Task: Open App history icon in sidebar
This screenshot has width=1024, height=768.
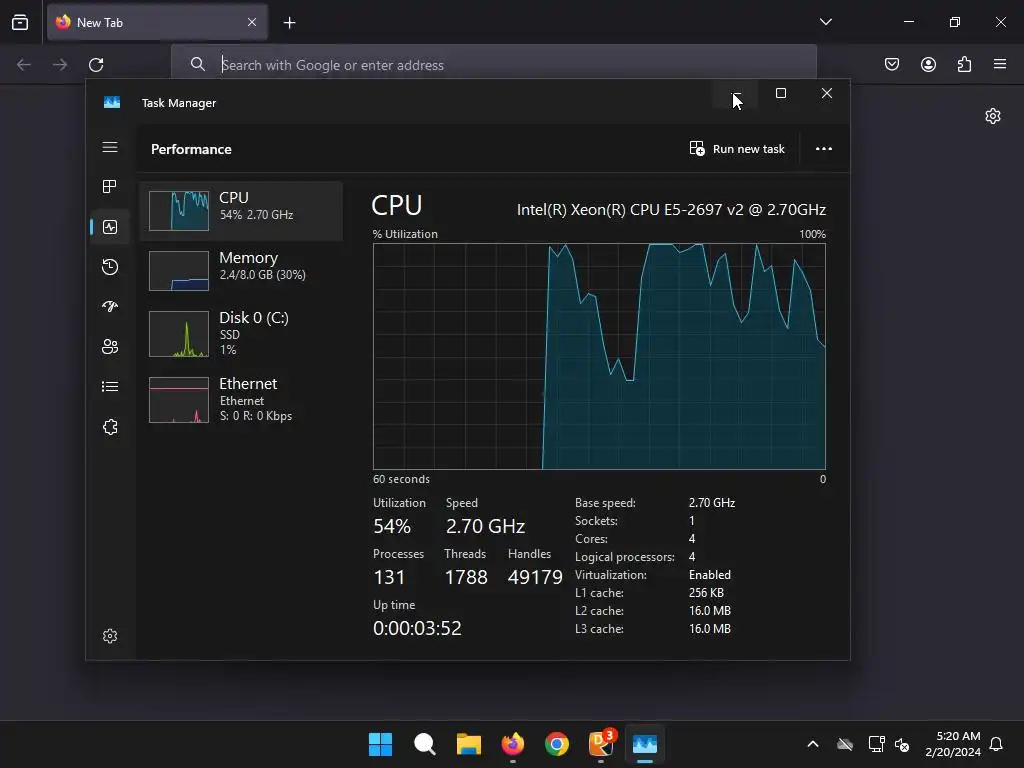Action: (110, 266)
